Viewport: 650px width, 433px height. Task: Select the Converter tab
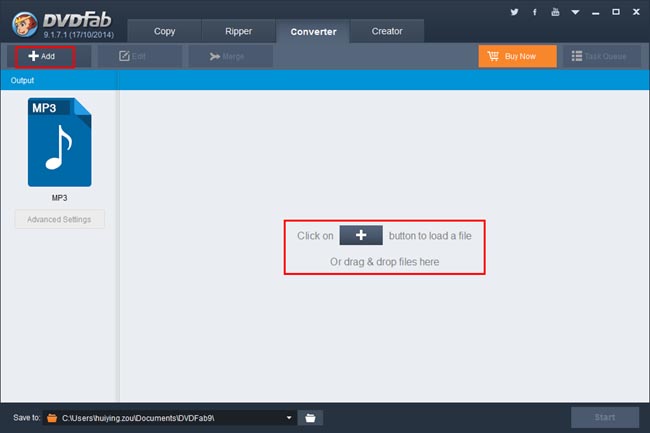tap(313, 31)
